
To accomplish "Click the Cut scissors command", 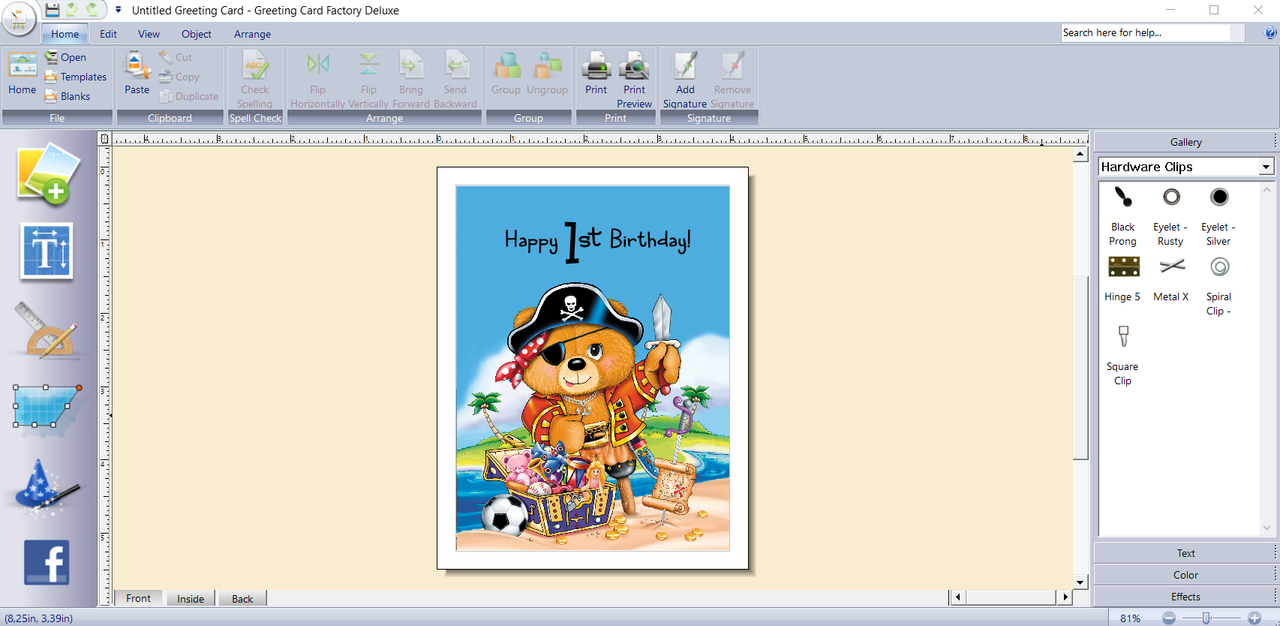I will [x=175, y=58].
